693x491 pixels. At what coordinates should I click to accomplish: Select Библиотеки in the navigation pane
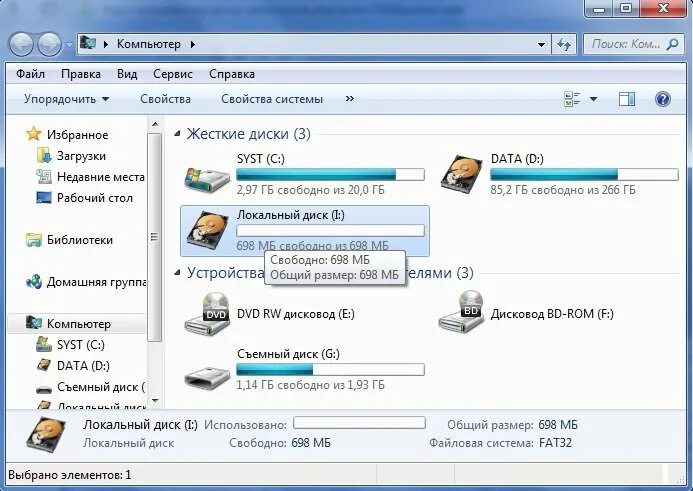click(80, 240)
